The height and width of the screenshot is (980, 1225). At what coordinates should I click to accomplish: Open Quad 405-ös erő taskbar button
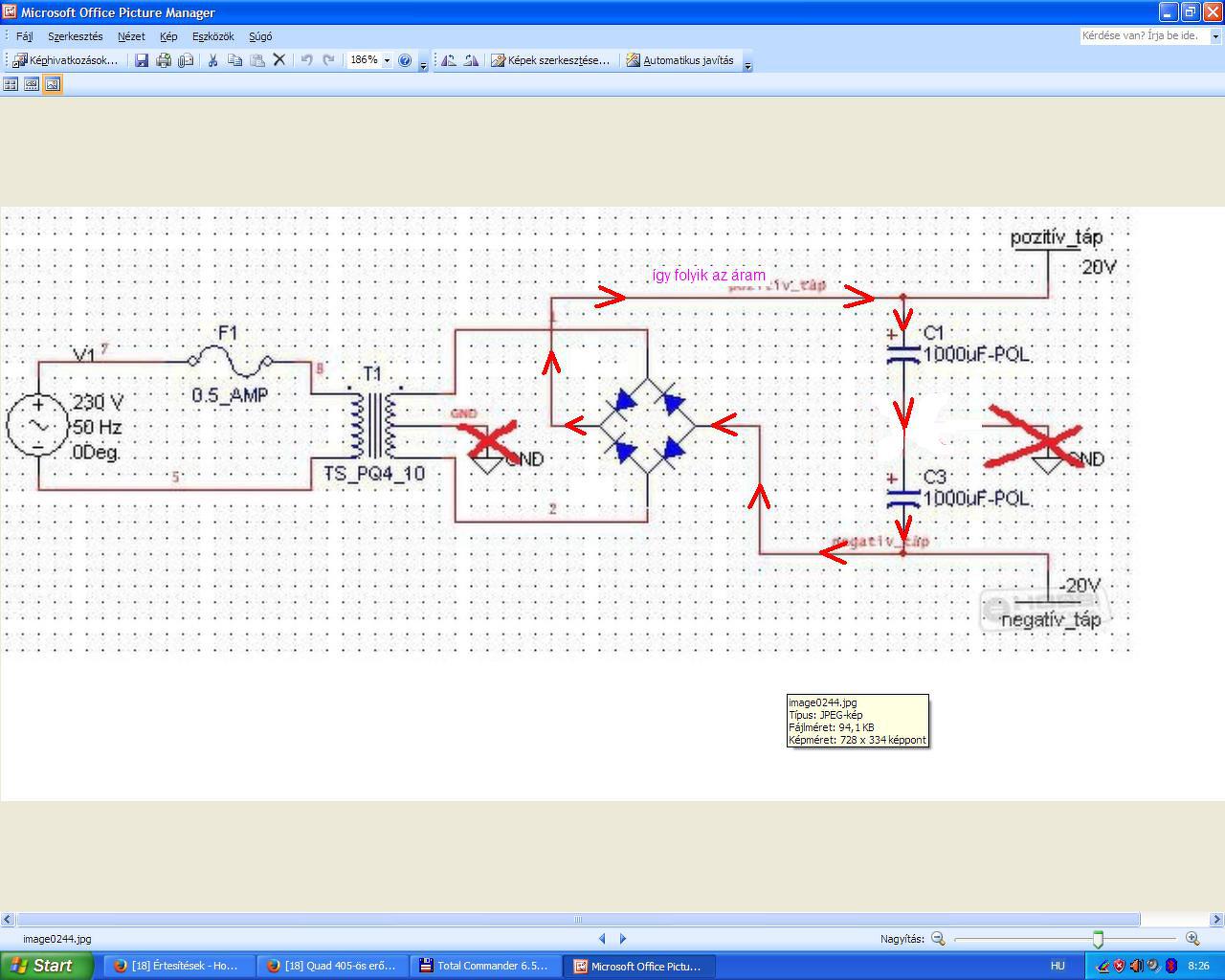point(332,966)
